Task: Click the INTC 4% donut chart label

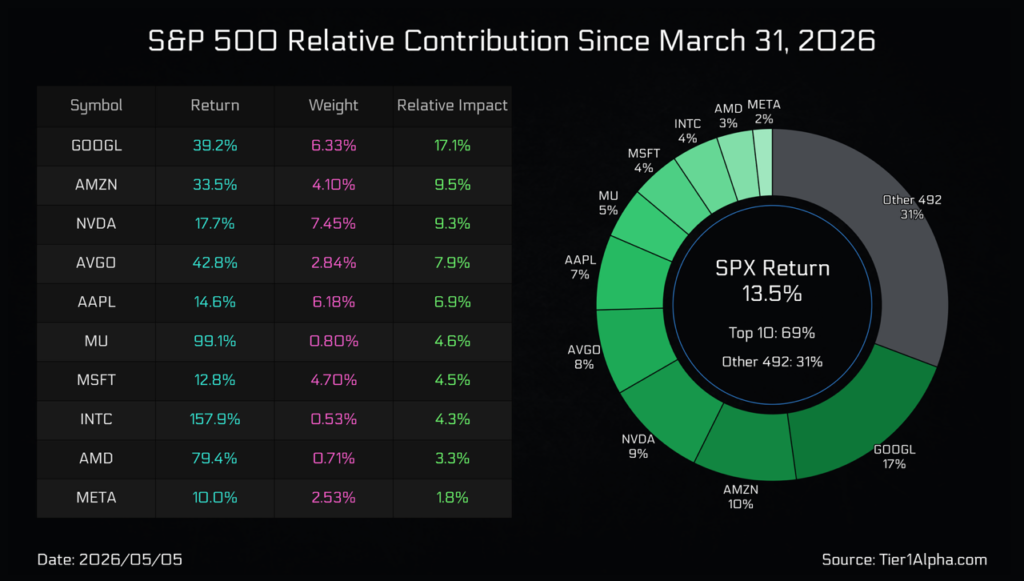Action: [x=687, y=131]
